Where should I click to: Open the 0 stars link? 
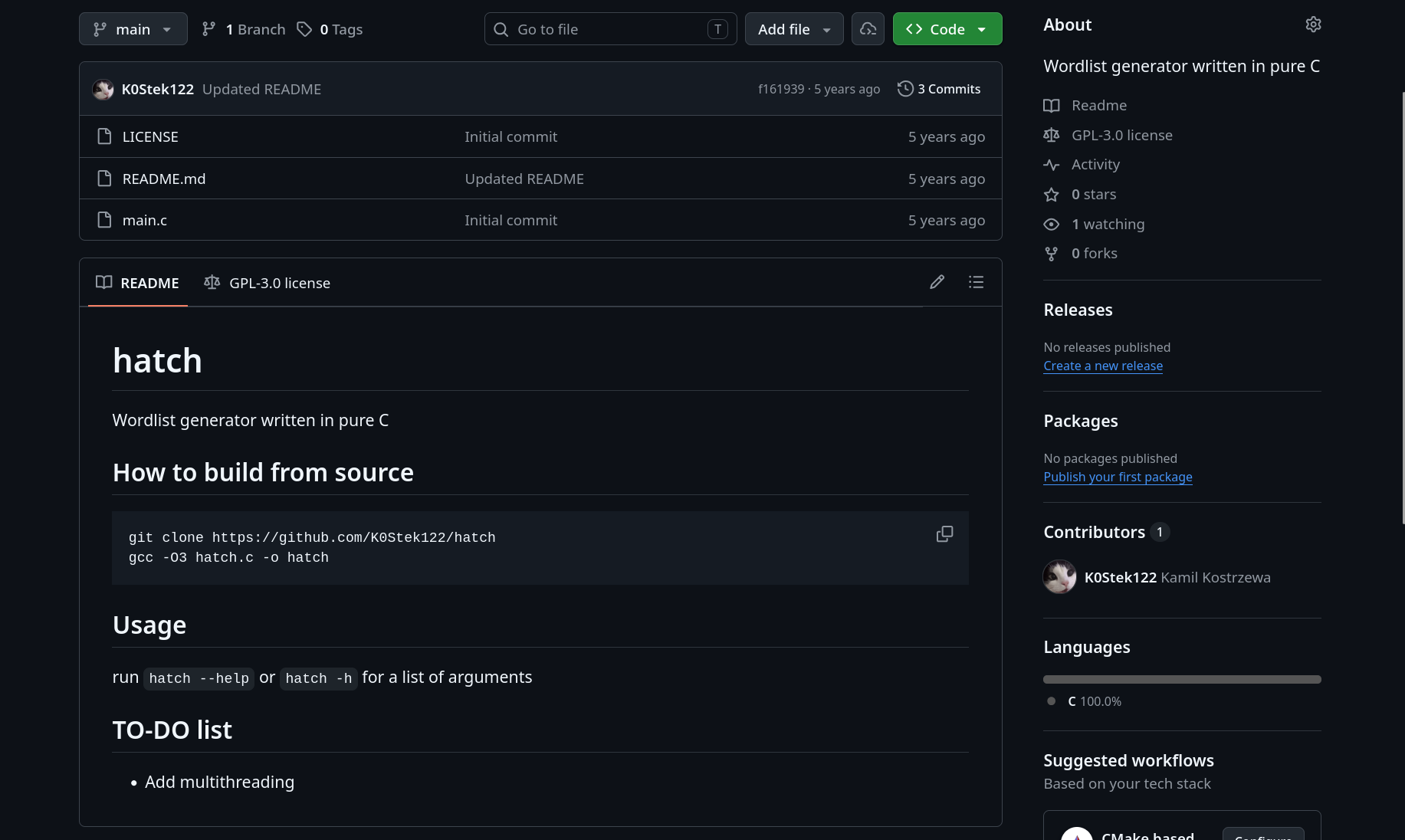click(x=1094, y=194)
